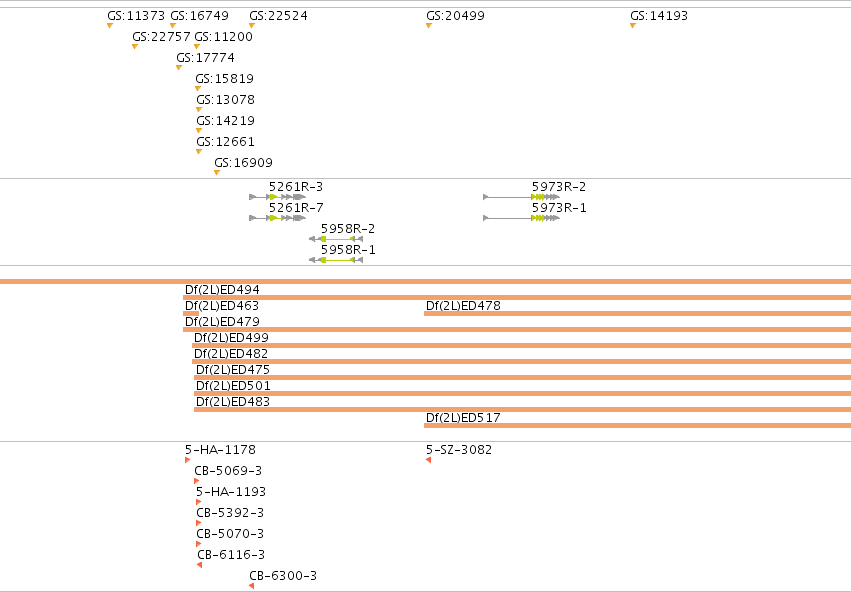This screenshot has width=851, height=592.
Task: Click the orange marker below GS:11373
Action: pos(110,26)
